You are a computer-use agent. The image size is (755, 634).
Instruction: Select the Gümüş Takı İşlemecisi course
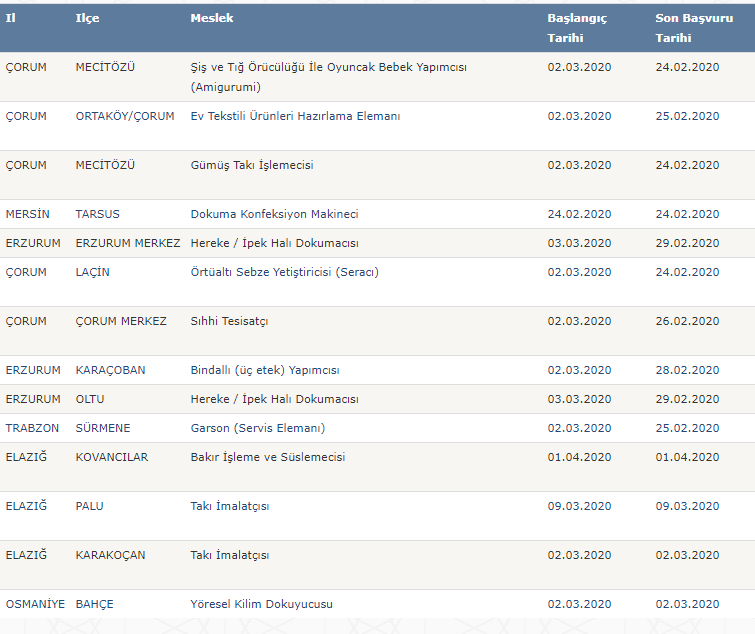(252, 165)
